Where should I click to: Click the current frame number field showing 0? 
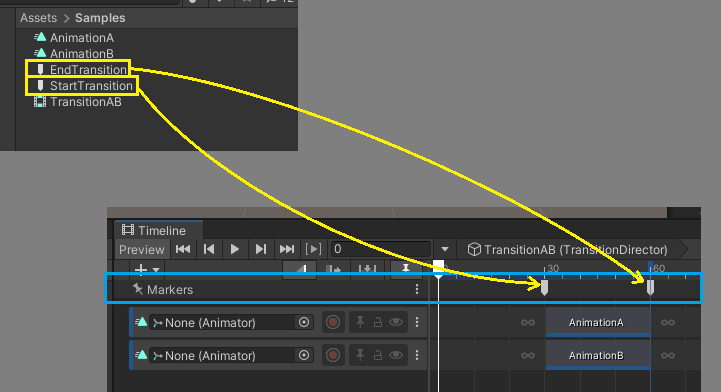pos(380,249)
